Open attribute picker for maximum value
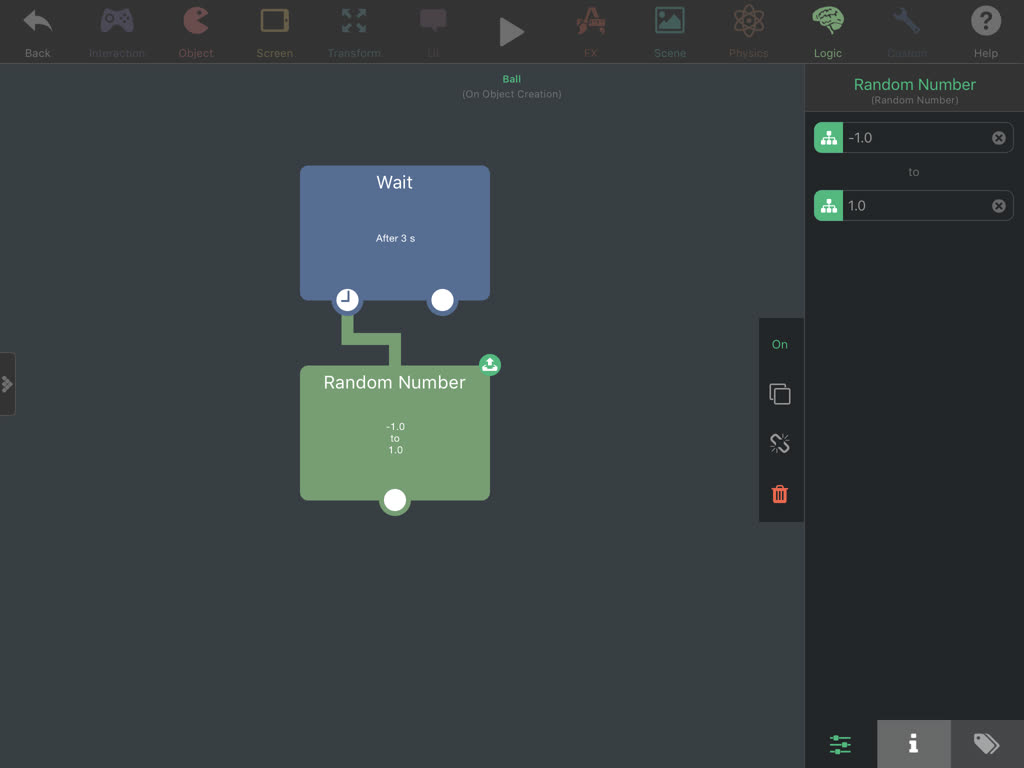Screen dimensions: 1024x768 [829, 206]
